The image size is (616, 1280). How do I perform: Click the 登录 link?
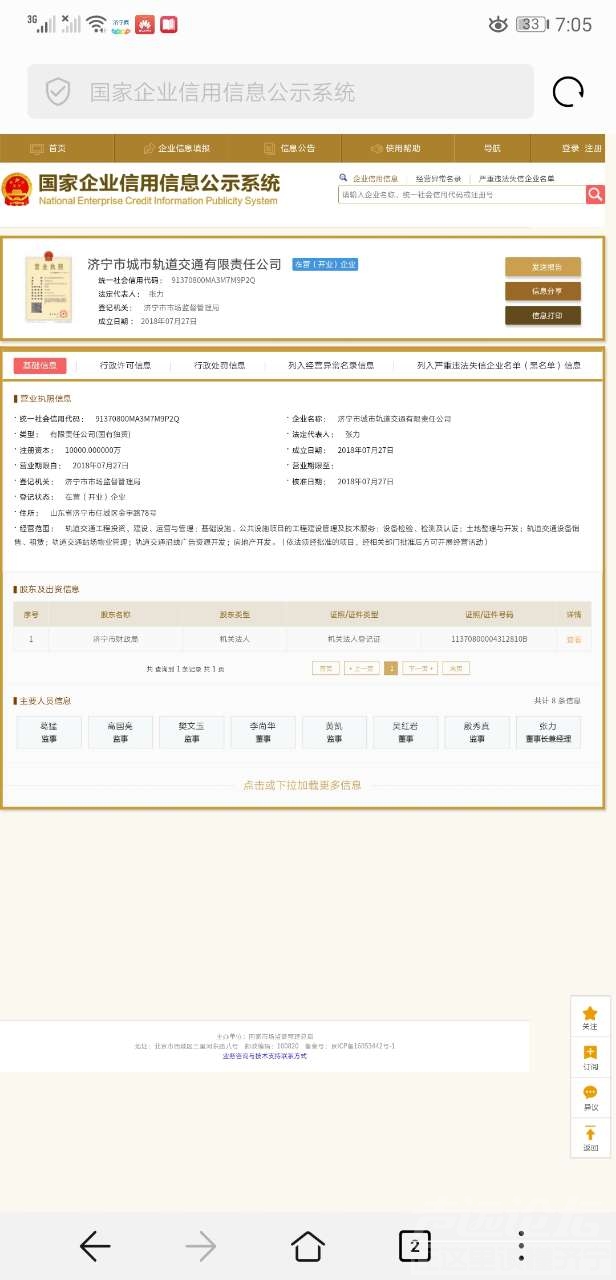(x=570, y=148)
